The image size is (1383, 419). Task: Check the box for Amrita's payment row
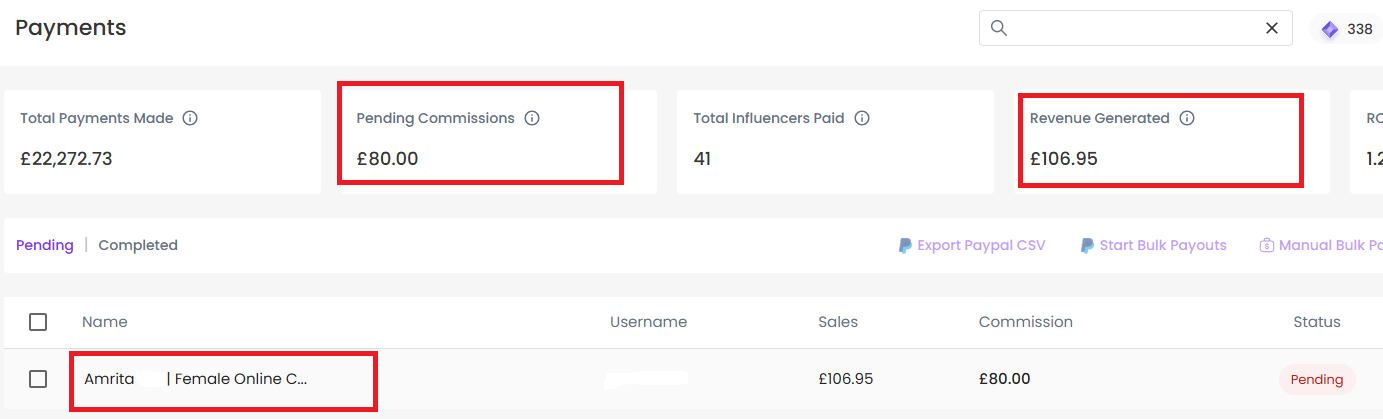38,379
